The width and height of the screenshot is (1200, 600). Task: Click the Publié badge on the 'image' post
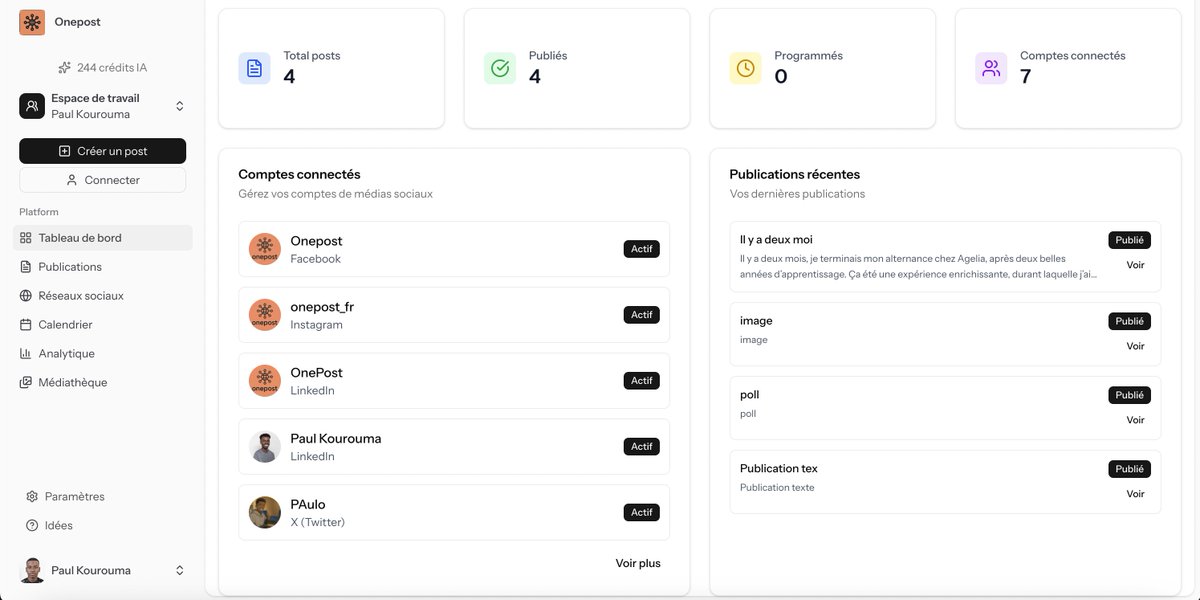1129,321
